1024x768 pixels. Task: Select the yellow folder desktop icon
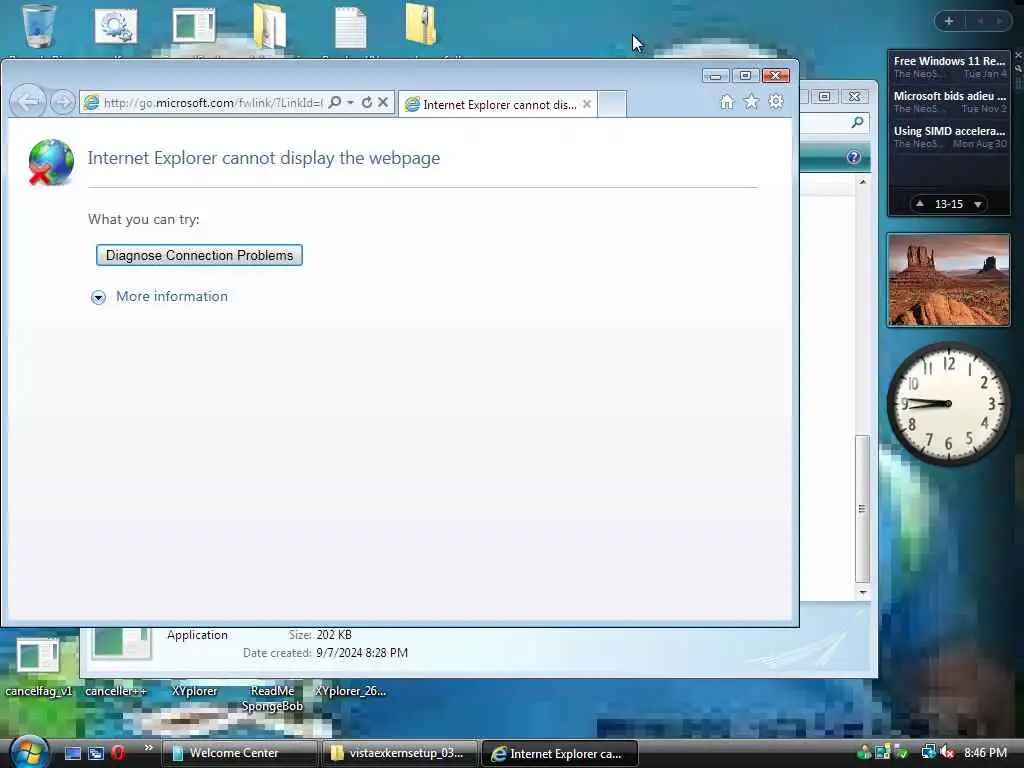point(270,26)
